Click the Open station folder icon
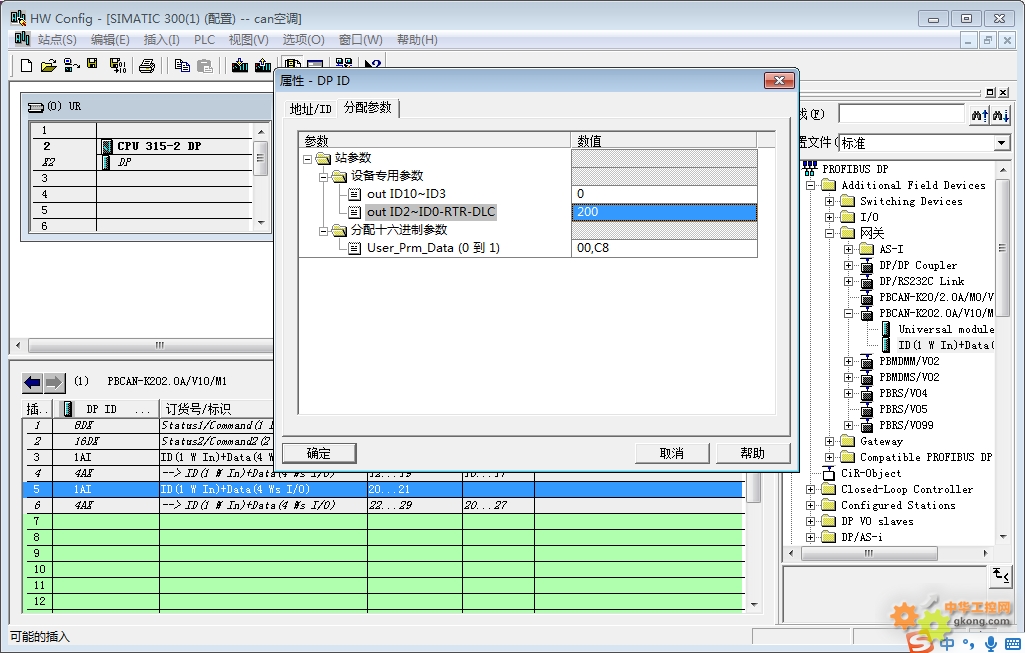Image resolution: width=1025 pixels, height=653 pixels. point(48,65)
